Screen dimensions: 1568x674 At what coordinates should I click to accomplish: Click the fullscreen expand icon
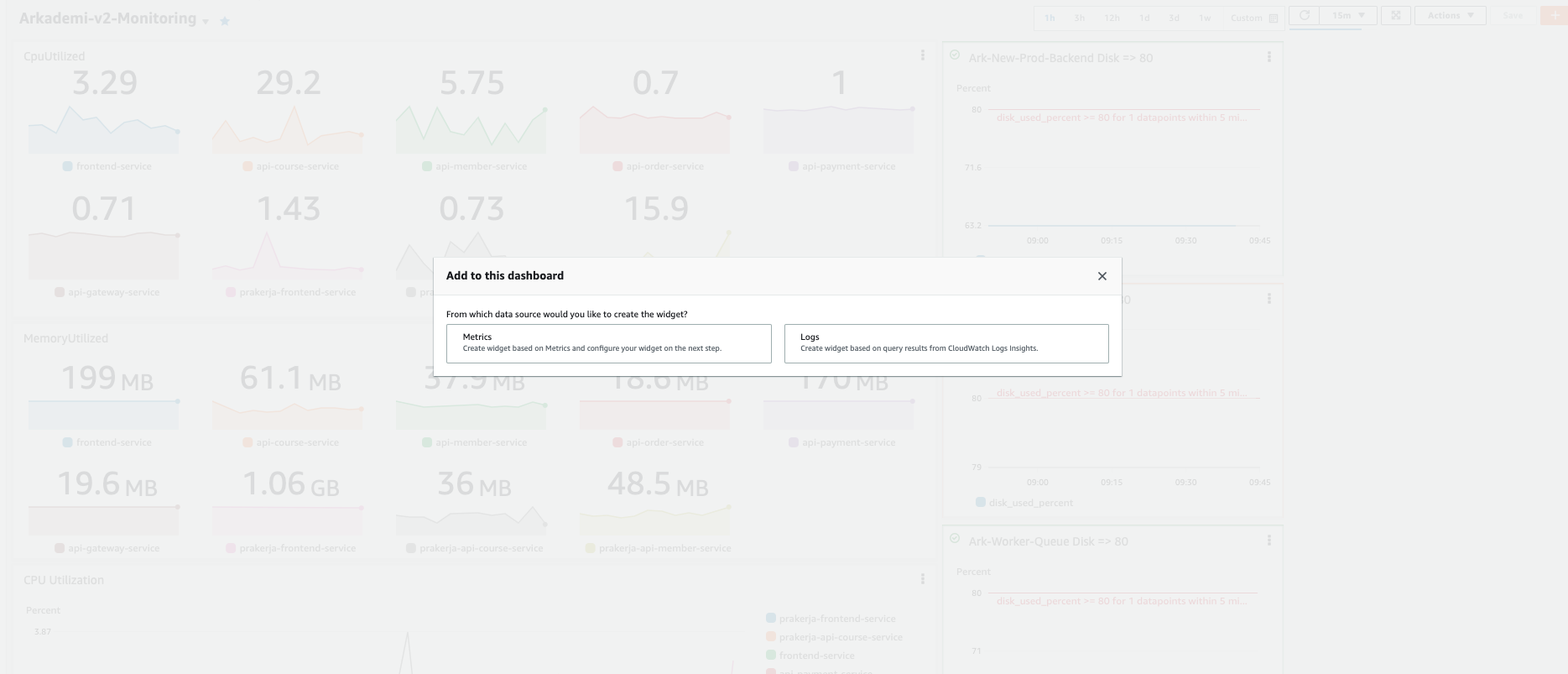pyautogui.click(x=1396, y=16)
